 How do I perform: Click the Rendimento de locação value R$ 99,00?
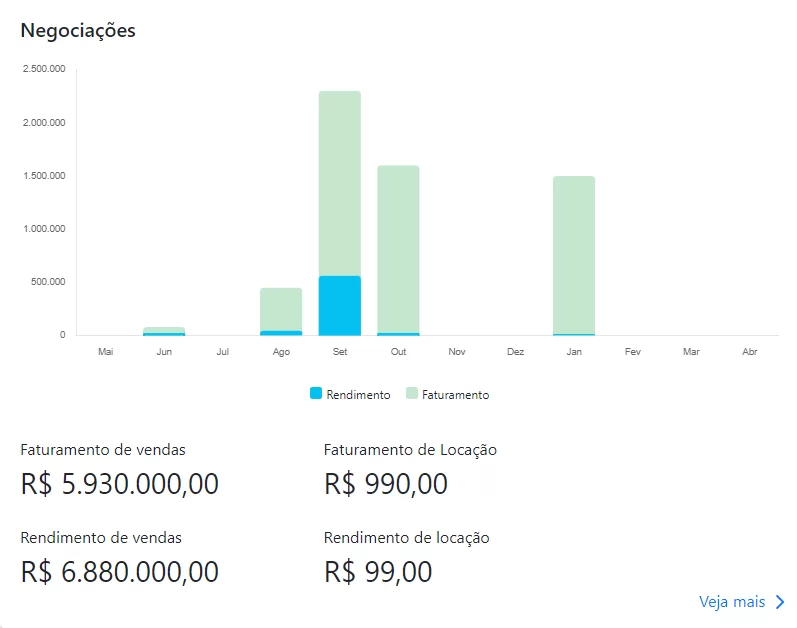[x=378, y=572]
